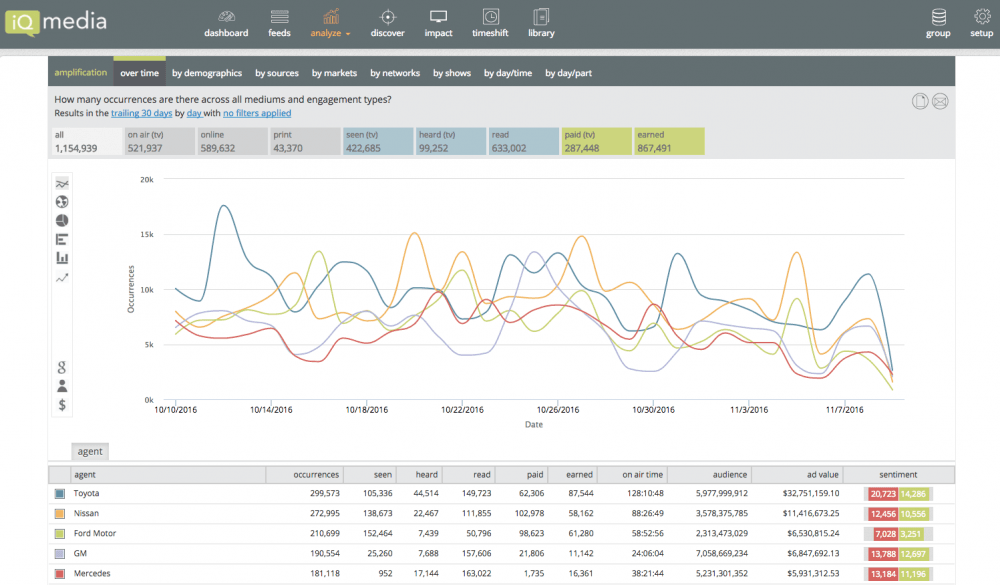Open the analyze dropdown menu
1000x585 pixels.
point(330,23)
